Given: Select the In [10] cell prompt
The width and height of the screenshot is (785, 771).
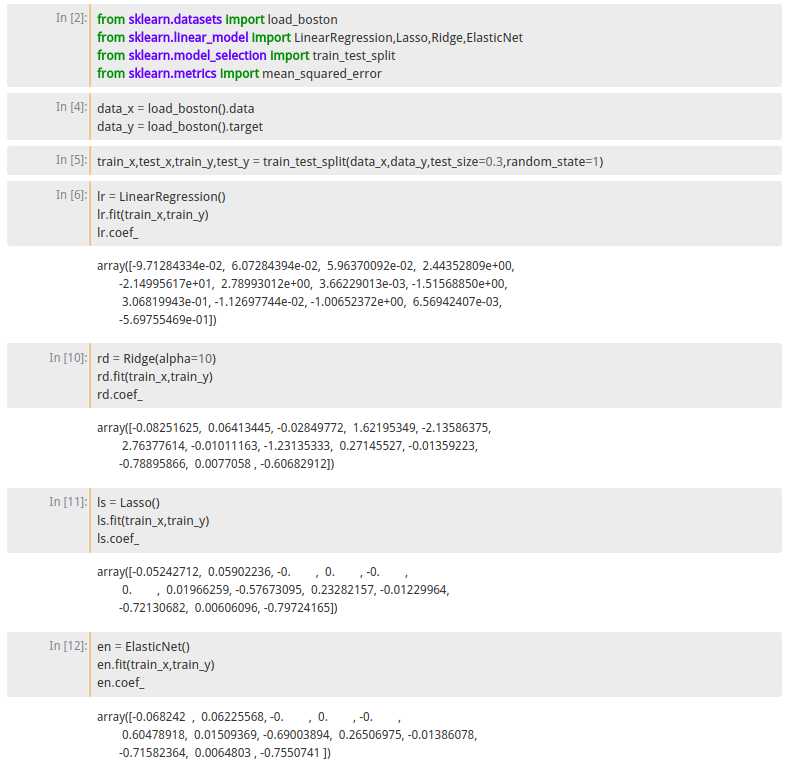Looking at the screenshot, I should coord(69,358).
